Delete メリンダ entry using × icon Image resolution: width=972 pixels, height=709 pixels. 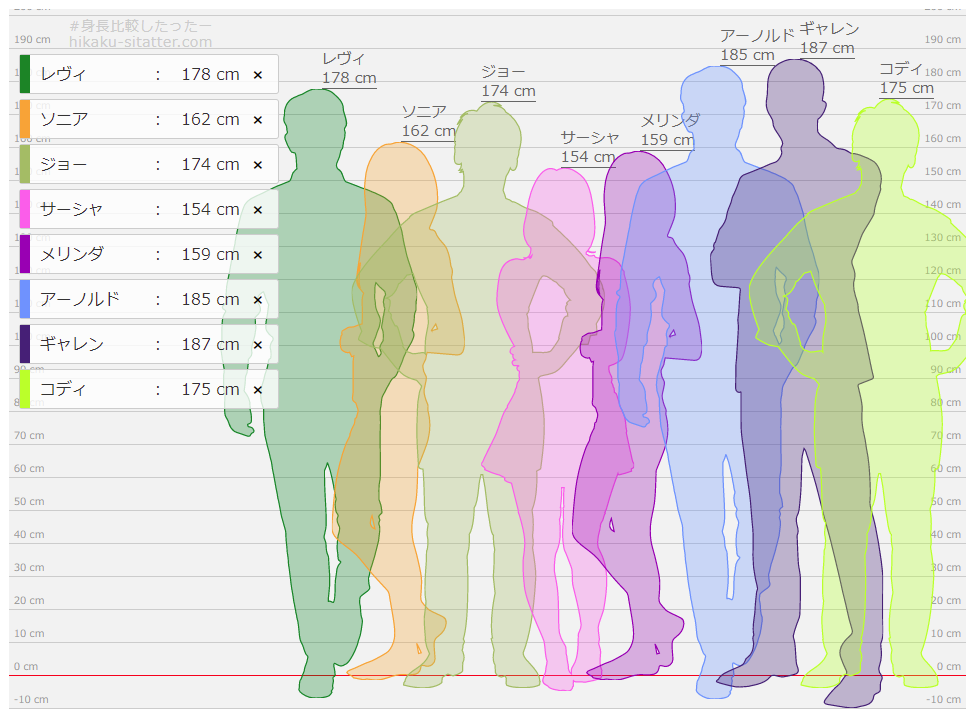pos(257,255)
